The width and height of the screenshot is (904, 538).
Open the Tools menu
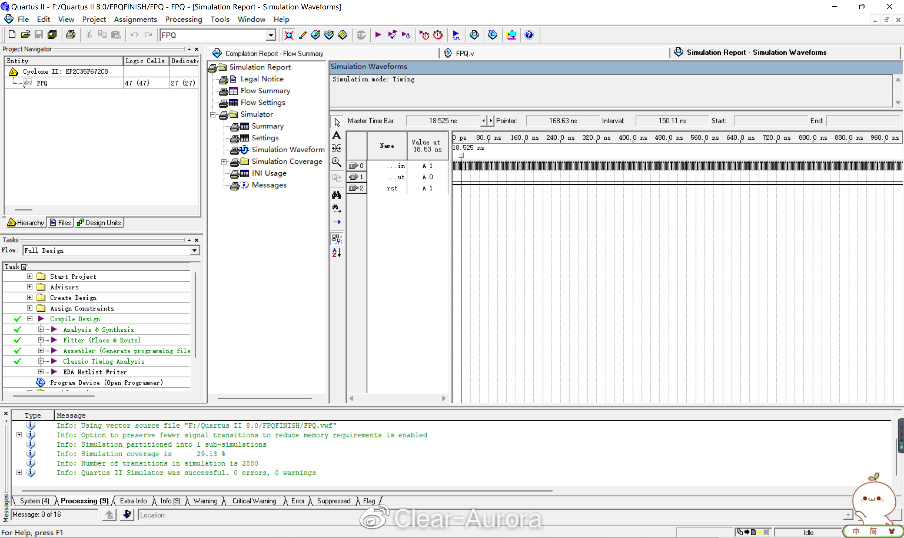220,19
